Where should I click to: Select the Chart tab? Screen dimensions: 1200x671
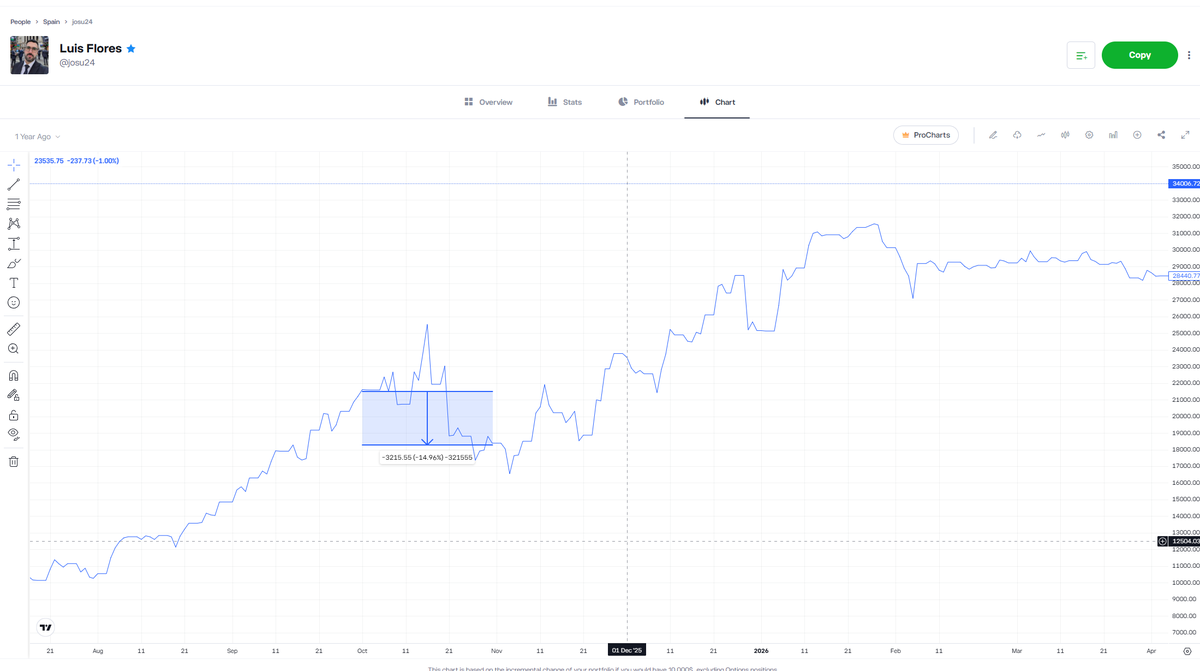coord(718,102)
